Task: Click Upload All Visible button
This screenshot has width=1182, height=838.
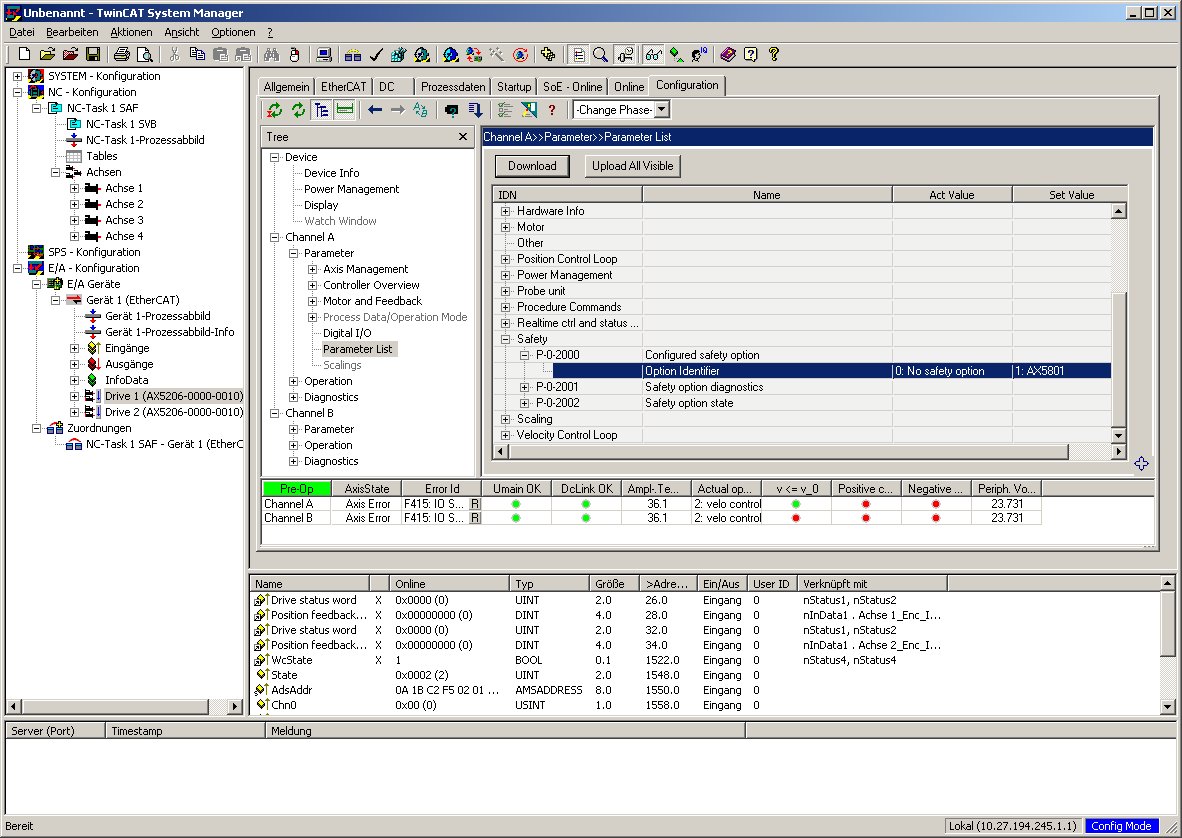Action: [x=632, y=166]
